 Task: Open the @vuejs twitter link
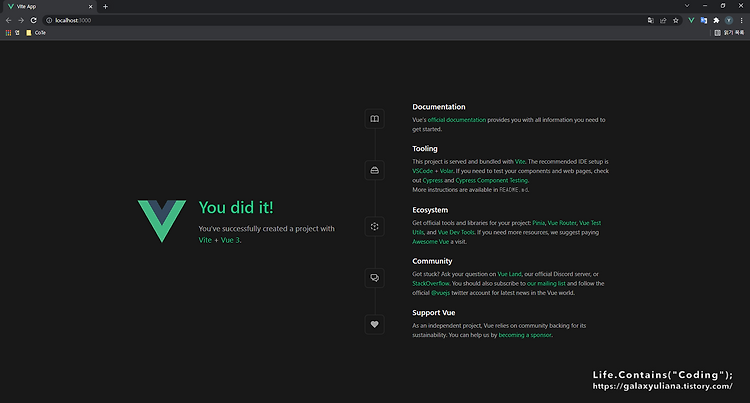point(441,293)
